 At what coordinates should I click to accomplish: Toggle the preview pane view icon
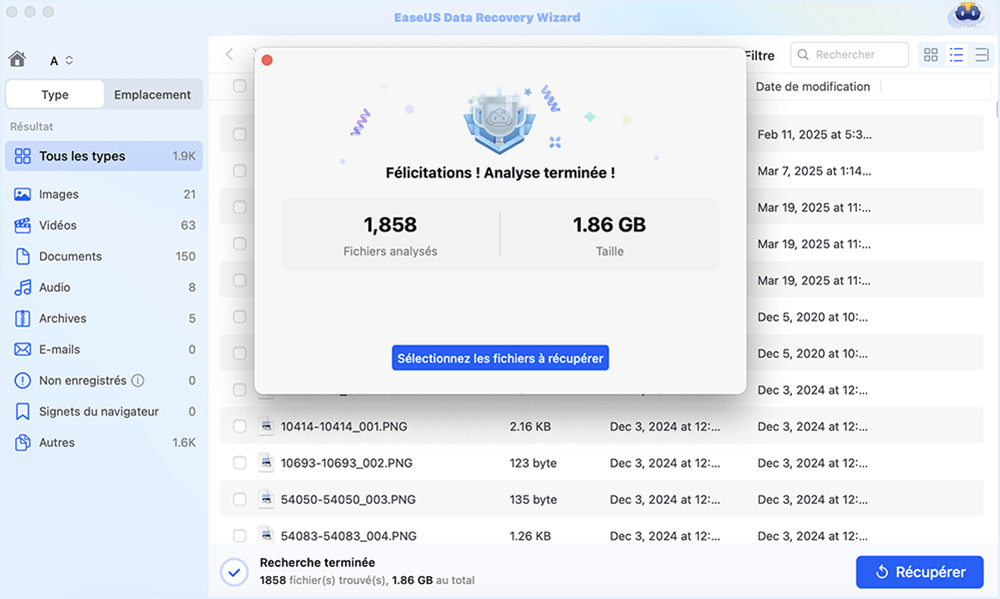pos(982,55)
